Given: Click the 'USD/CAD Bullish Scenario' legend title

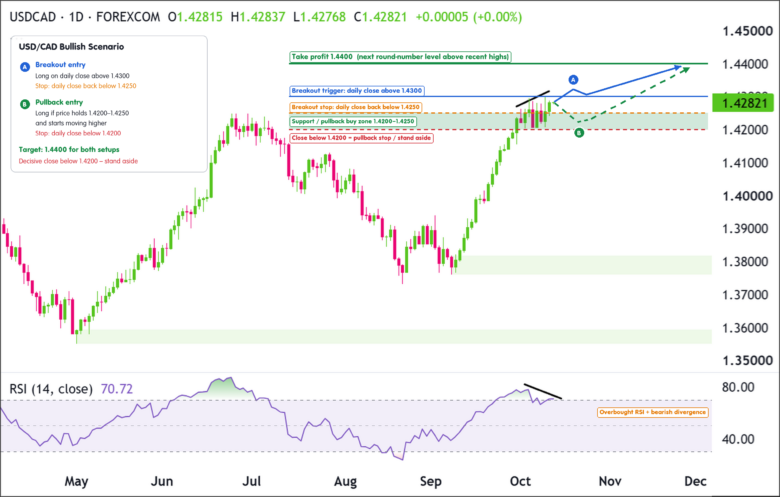Looking at the screenshot, I should click(x=71, y=47).
